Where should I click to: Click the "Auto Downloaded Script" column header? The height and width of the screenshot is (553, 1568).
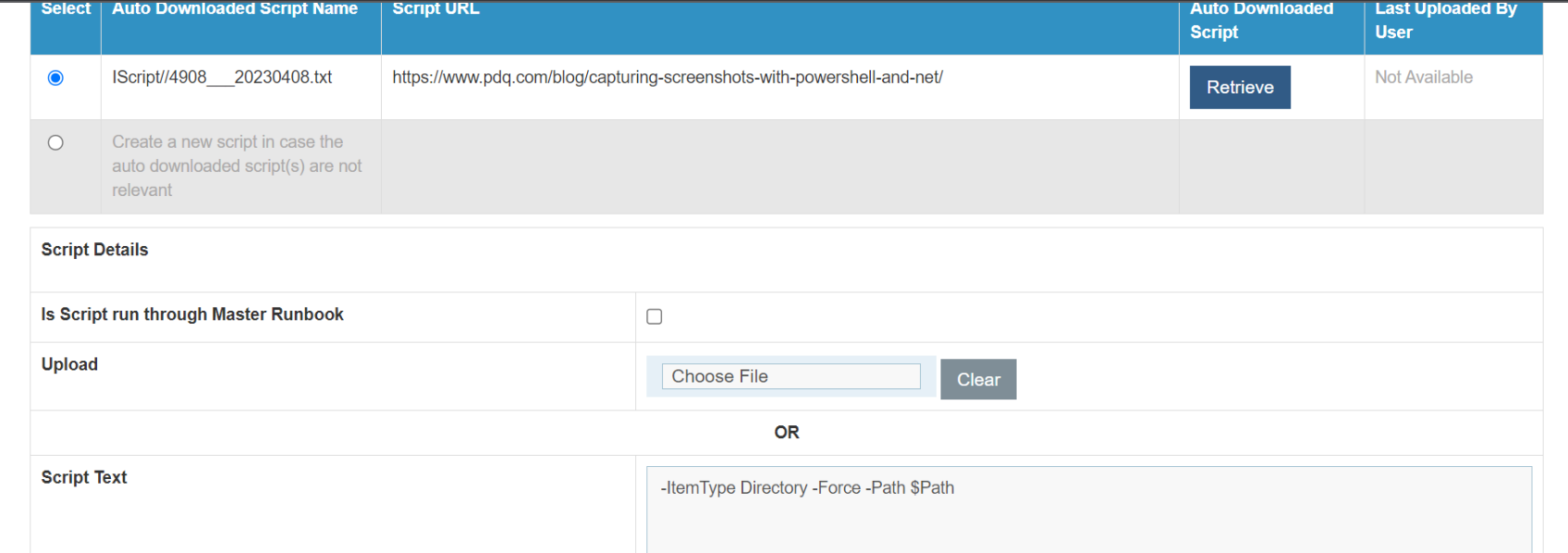[x=1261, y=20]
